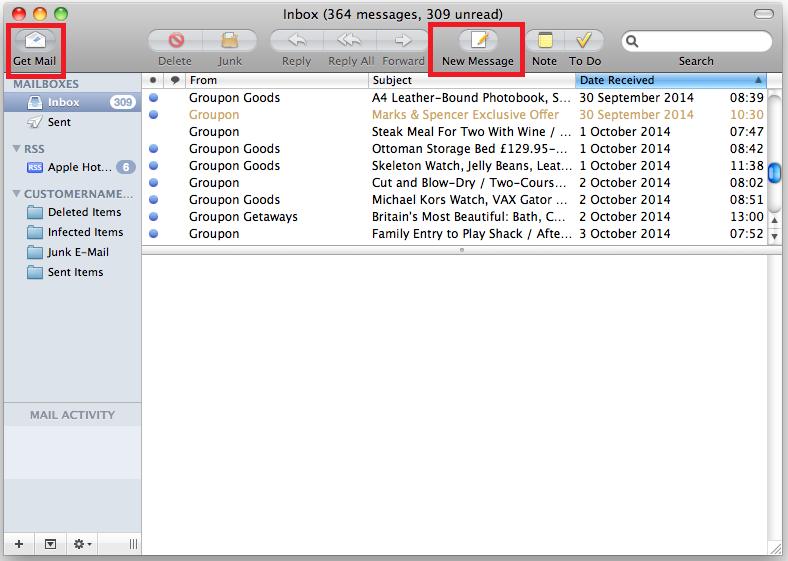Click the Reply All icon
Image resolution: width=788 pixels, height=561 pixels.
(350, 41)
